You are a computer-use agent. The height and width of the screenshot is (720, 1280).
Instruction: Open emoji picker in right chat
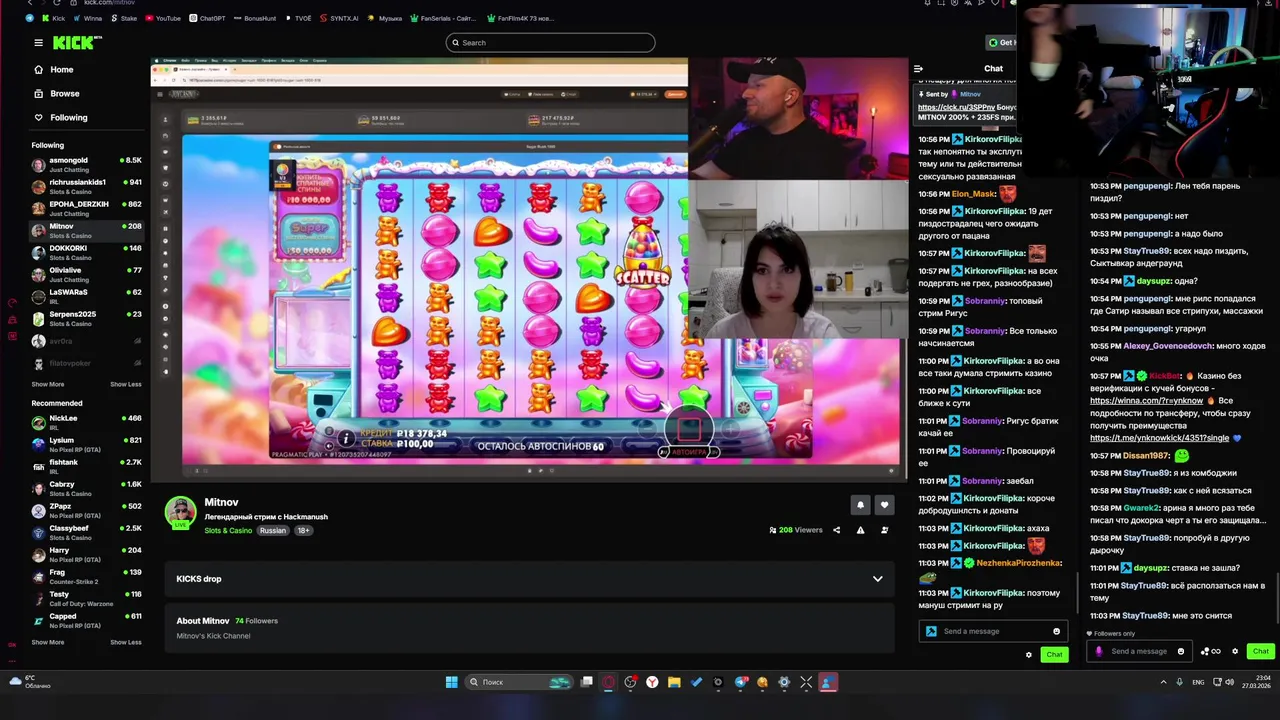1180,651
